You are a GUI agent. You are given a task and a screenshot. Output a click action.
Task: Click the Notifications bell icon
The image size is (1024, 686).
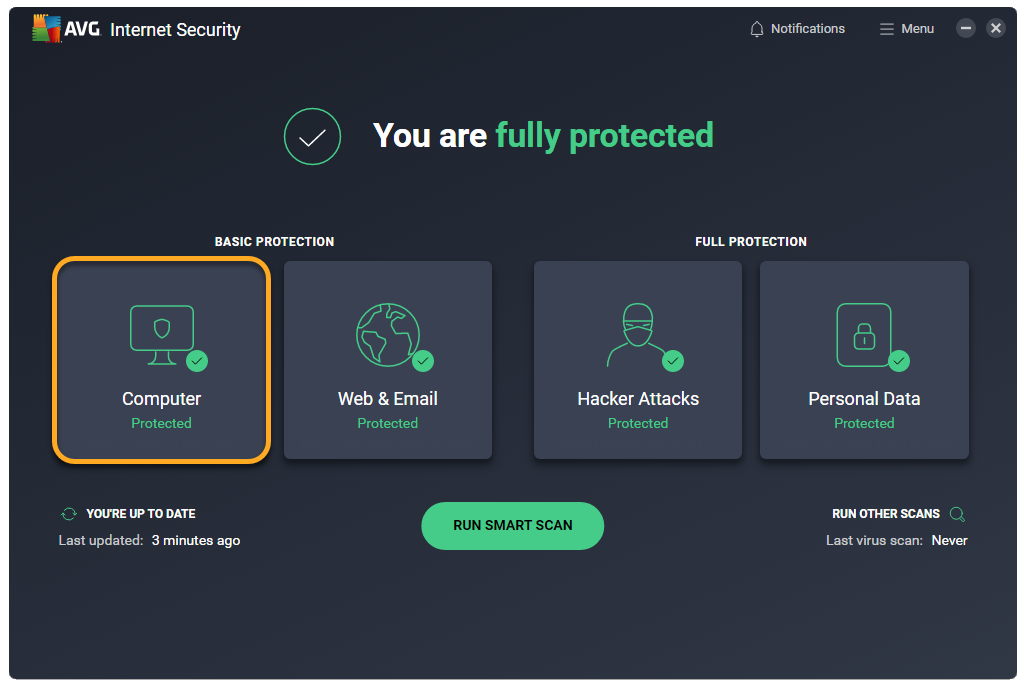(757, 29)
